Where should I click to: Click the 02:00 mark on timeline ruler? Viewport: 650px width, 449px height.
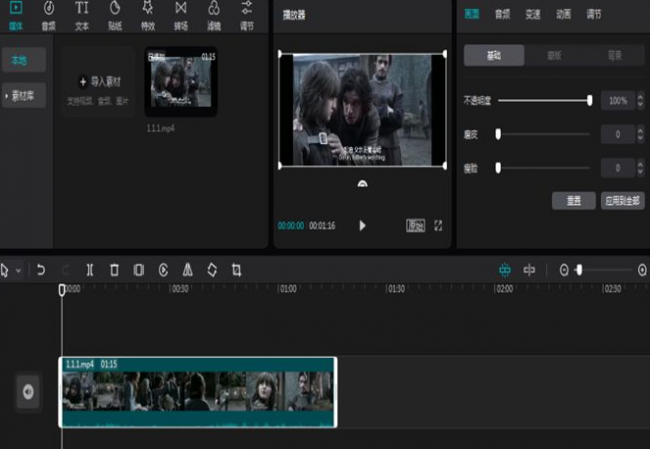coord(504,289)
